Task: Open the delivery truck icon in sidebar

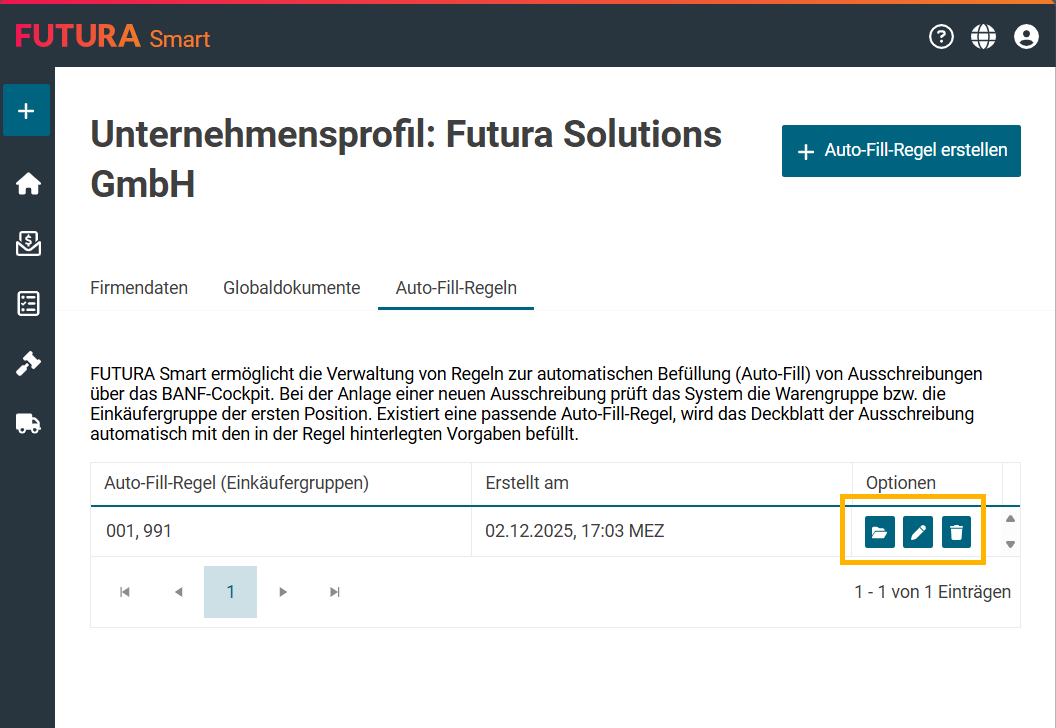Action: pos(28,424)
